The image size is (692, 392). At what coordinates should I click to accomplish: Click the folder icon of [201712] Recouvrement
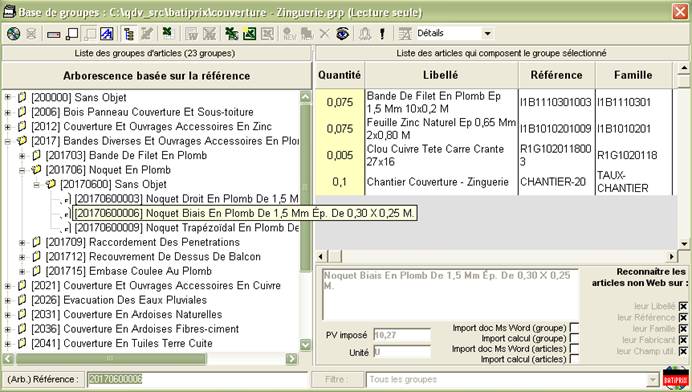tap(37, 257)
